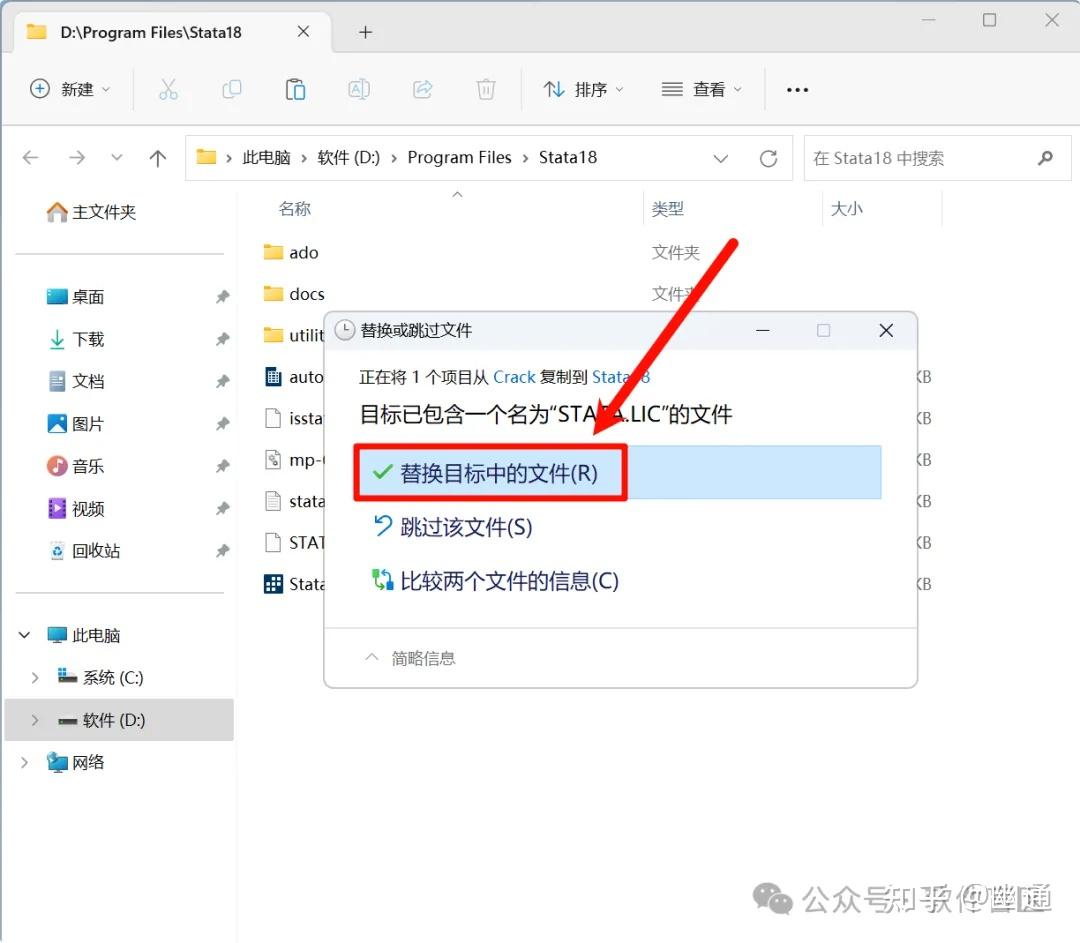Collapse 此电脑 in the navigation tree
Screen dimensions: 1080x943
point(24,634)
